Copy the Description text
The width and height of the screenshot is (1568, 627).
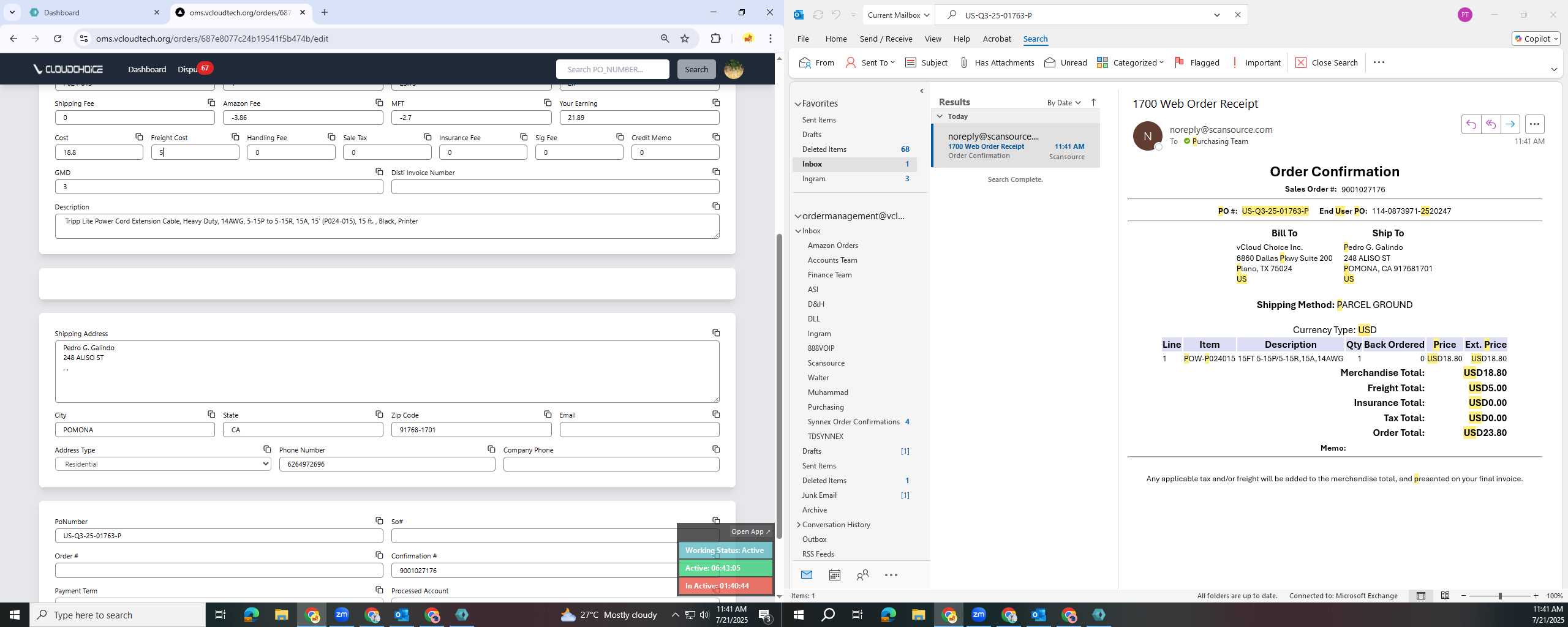716,206
